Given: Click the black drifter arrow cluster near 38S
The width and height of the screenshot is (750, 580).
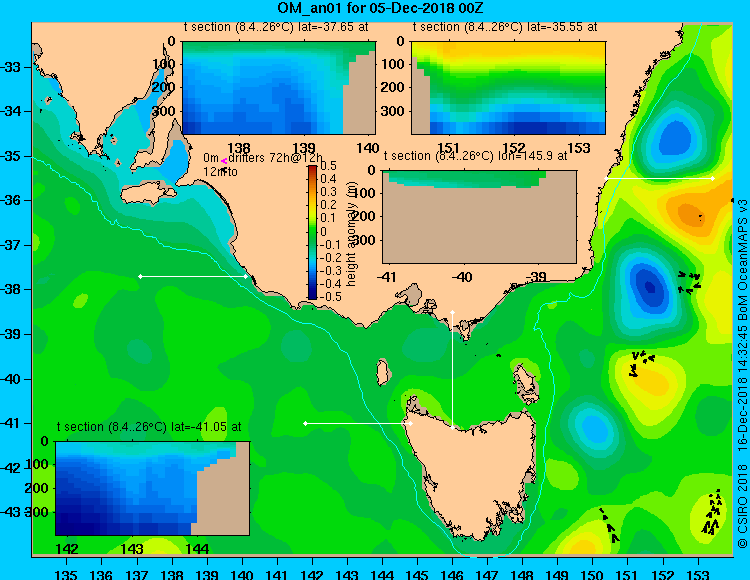Looking at the screenshot, I should [689, 282].
